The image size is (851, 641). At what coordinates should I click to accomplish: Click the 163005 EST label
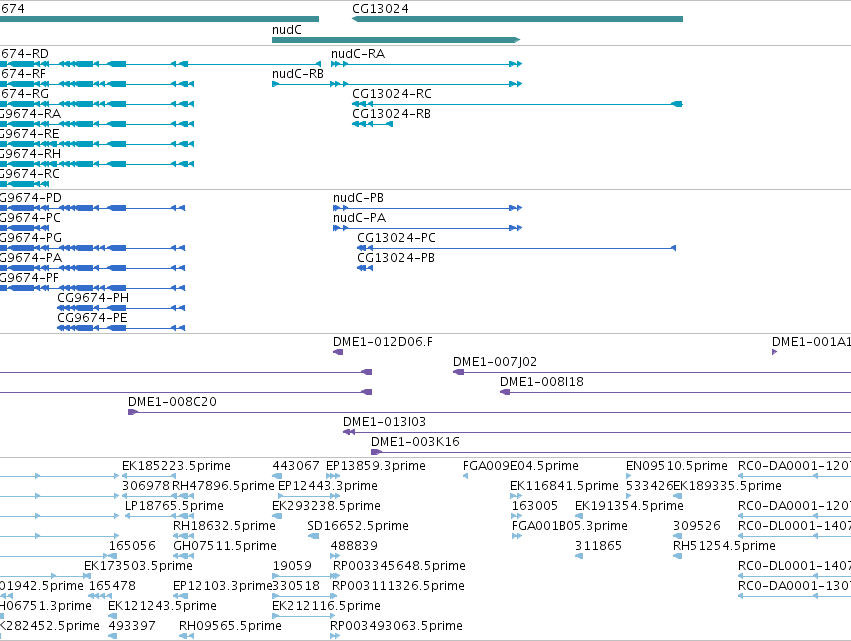pyautogui.click(x=535, y=506)
